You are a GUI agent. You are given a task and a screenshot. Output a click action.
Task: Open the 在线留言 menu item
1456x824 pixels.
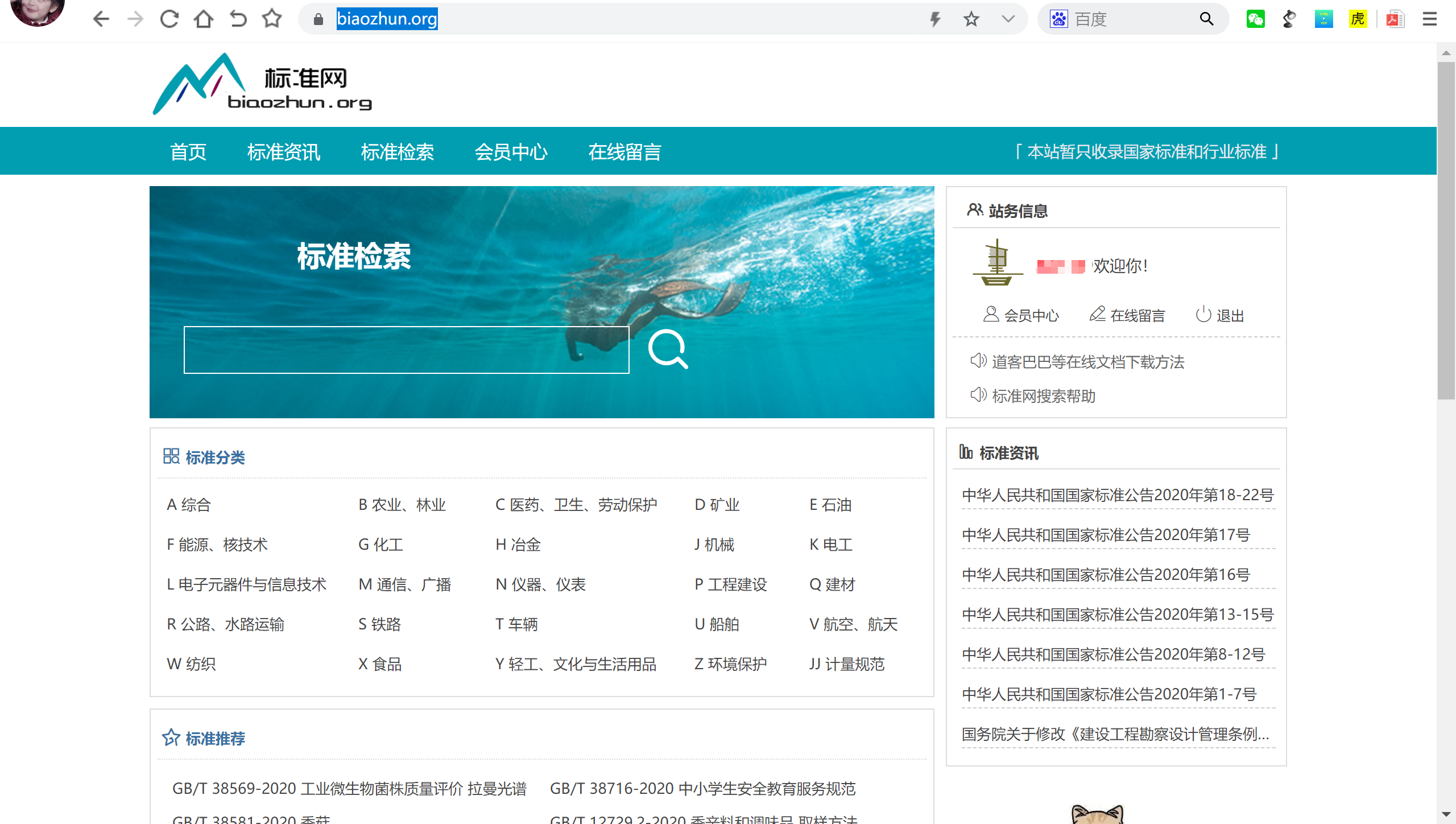624,152
